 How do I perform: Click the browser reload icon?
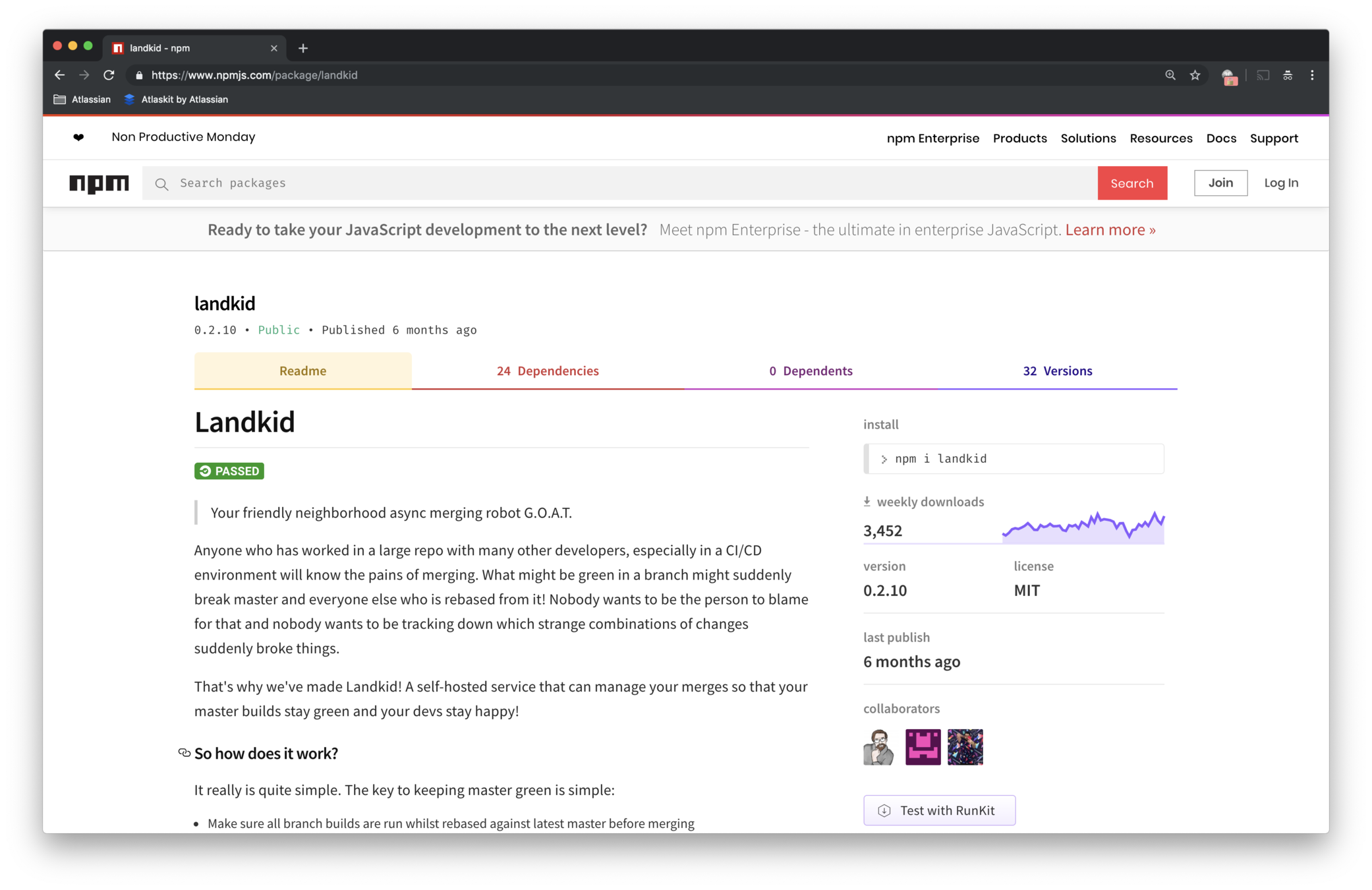(109, 75)
